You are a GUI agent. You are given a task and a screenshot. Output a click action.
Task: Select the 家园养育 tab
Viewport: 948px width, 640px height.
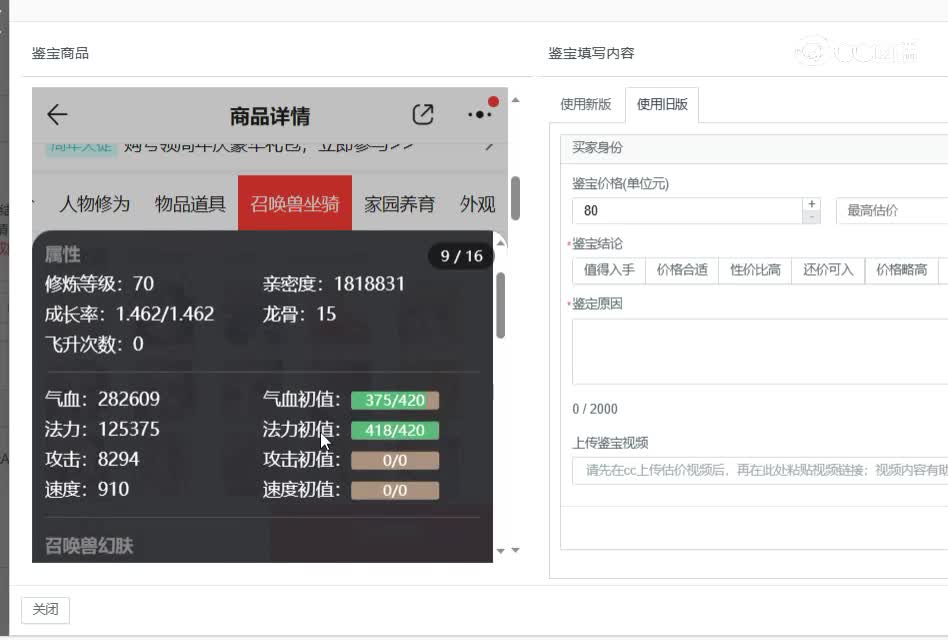tap(399, 204)
